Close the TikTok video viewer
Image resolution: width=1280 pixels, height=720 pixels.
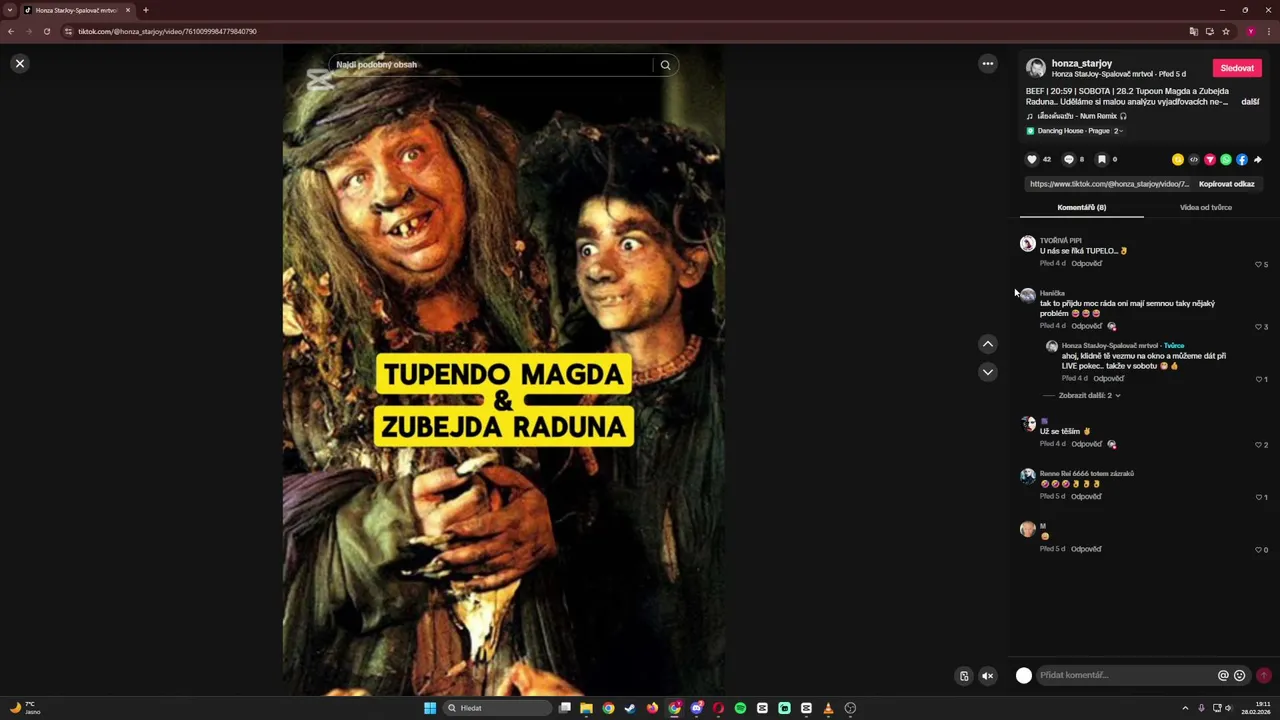(19, 63)
